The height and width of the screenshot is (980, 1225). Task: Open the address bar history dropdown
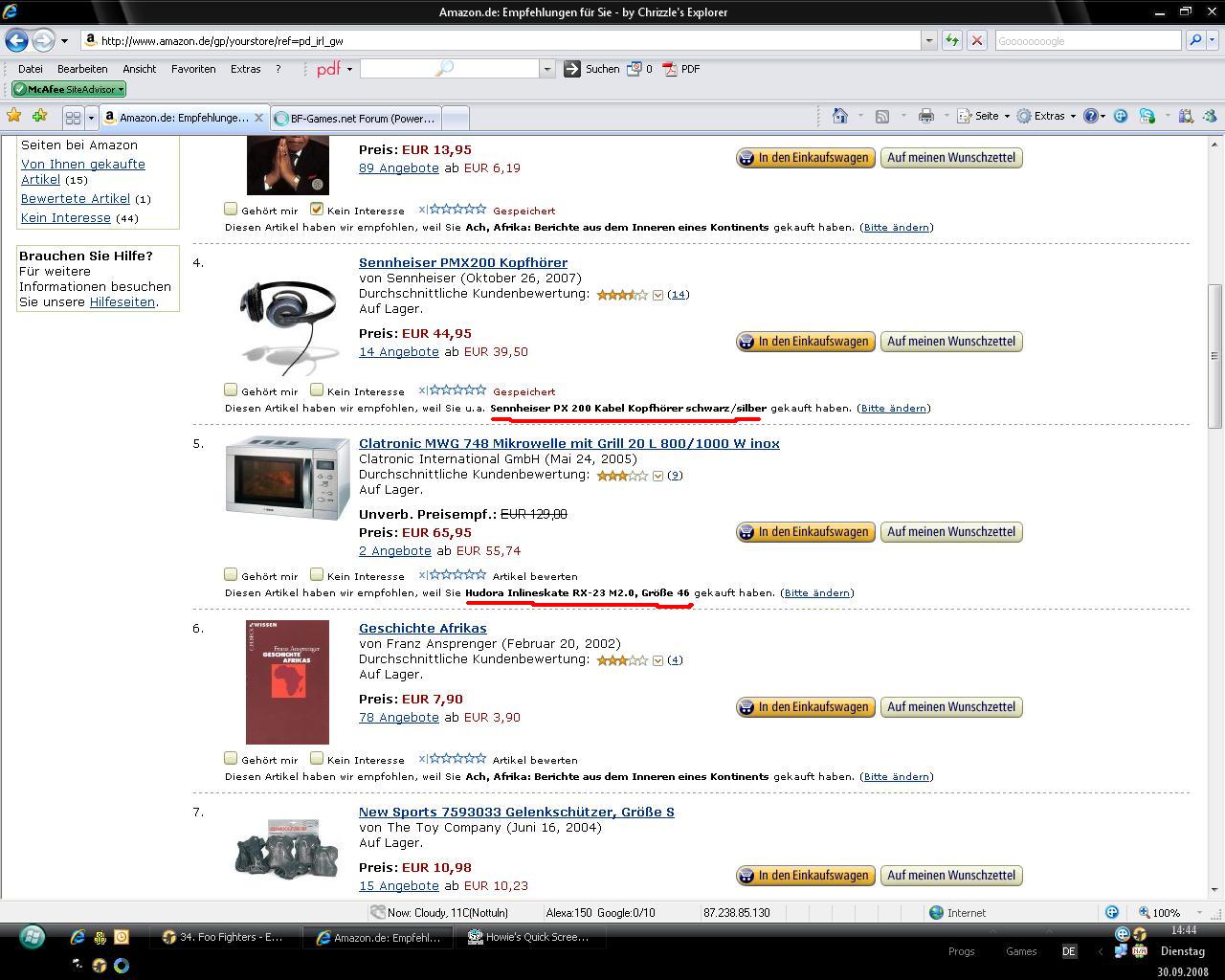tap(928, 40)
